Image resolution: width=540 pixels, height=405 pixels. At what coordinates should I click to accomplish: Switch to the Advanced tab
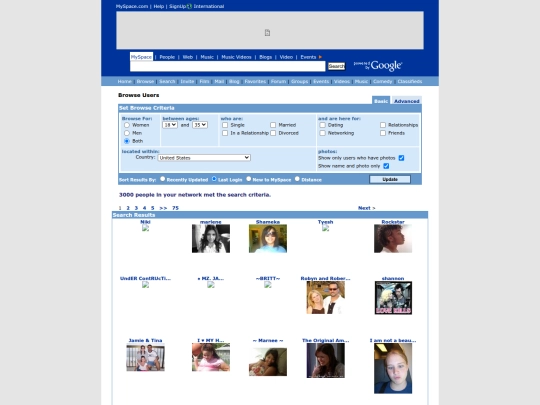pyautogui.click(x=406, y=101)
